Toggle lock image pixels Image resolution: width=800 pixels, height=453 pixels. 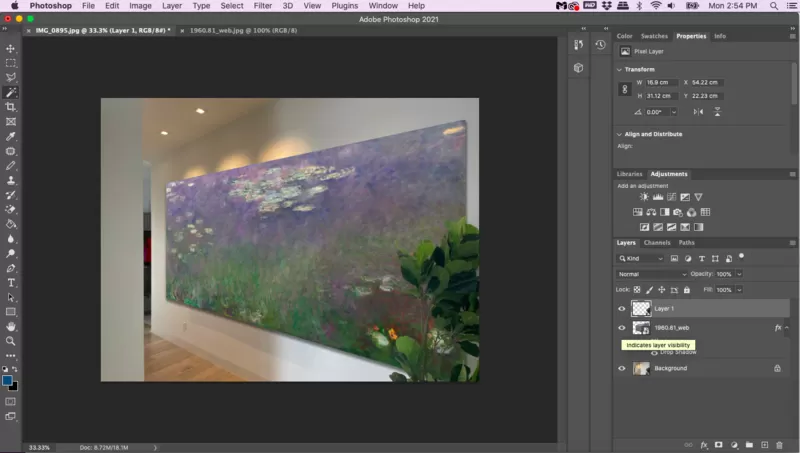(649, 290)
